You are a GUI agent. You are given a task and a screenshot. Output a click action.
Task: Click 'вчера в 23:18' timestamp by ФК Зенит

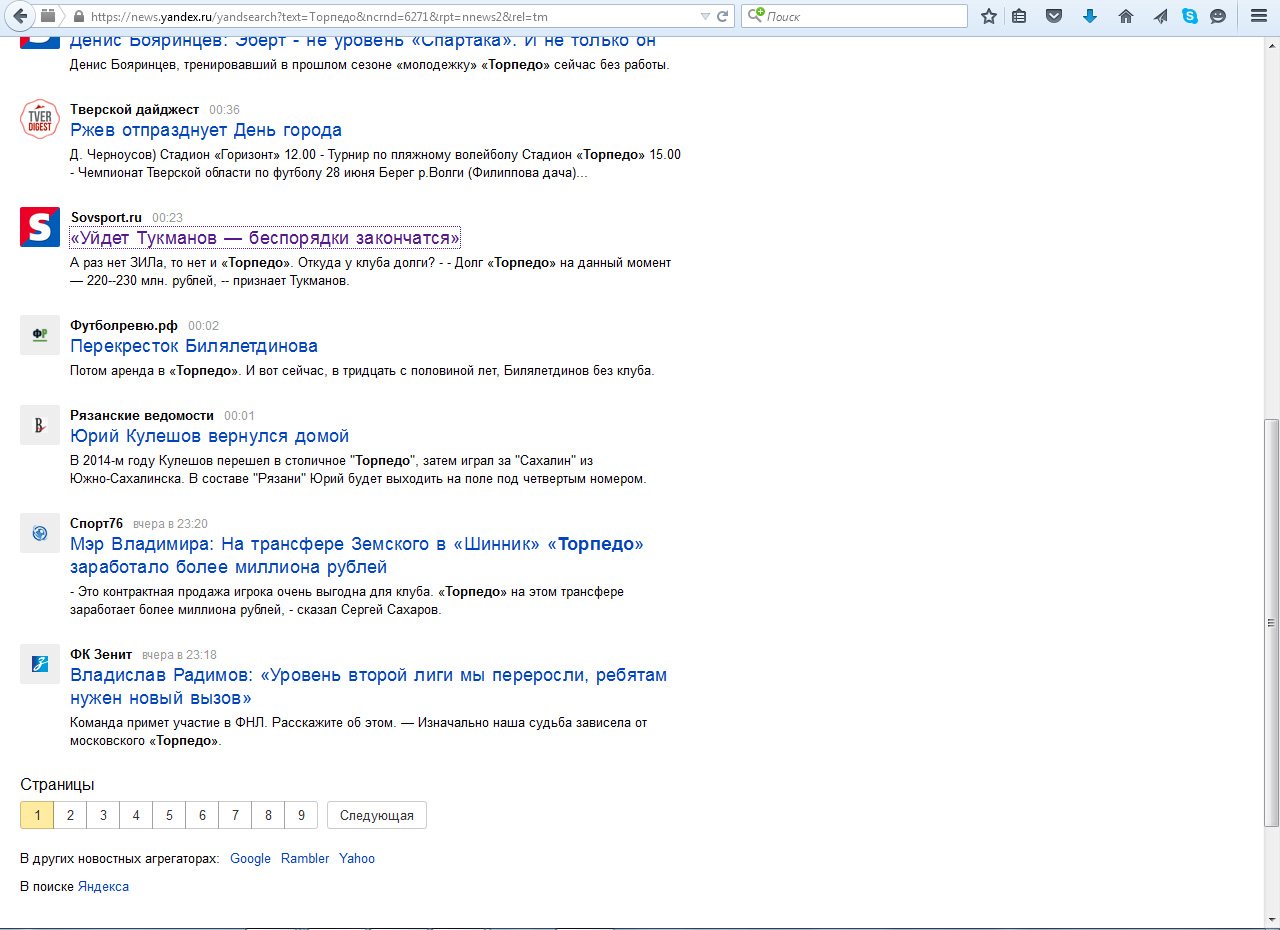pyautogui.click(x=179, y=654)
